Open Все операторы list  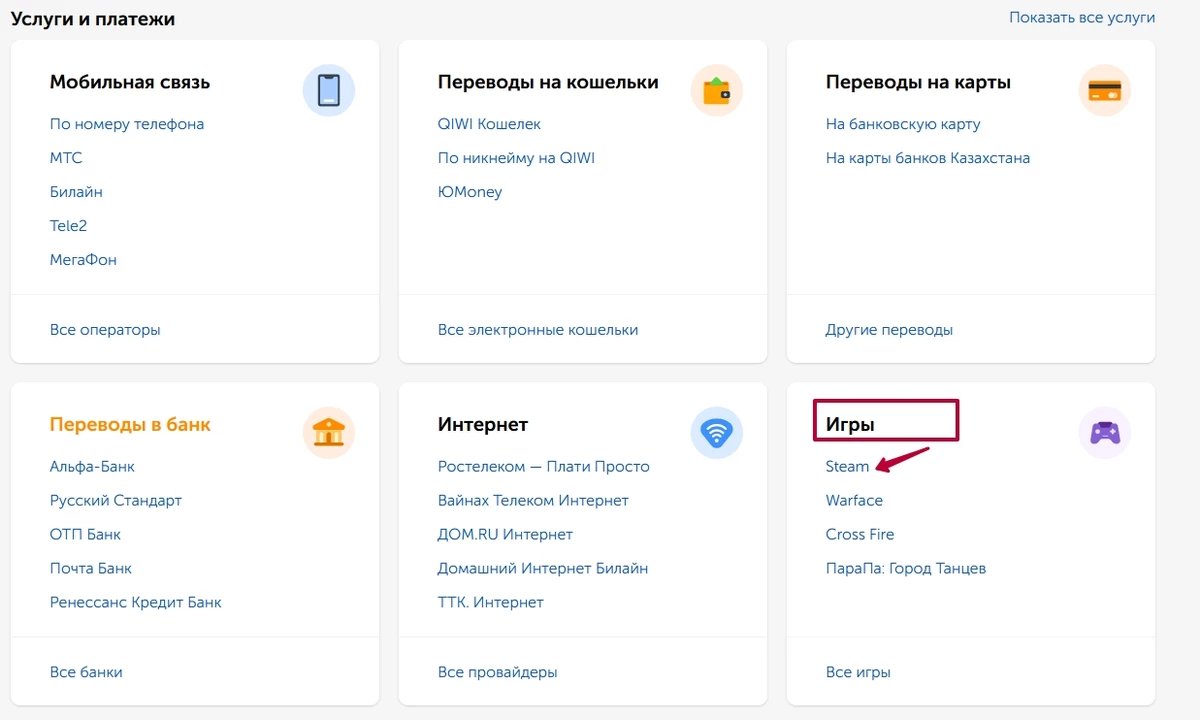point(105,329)
